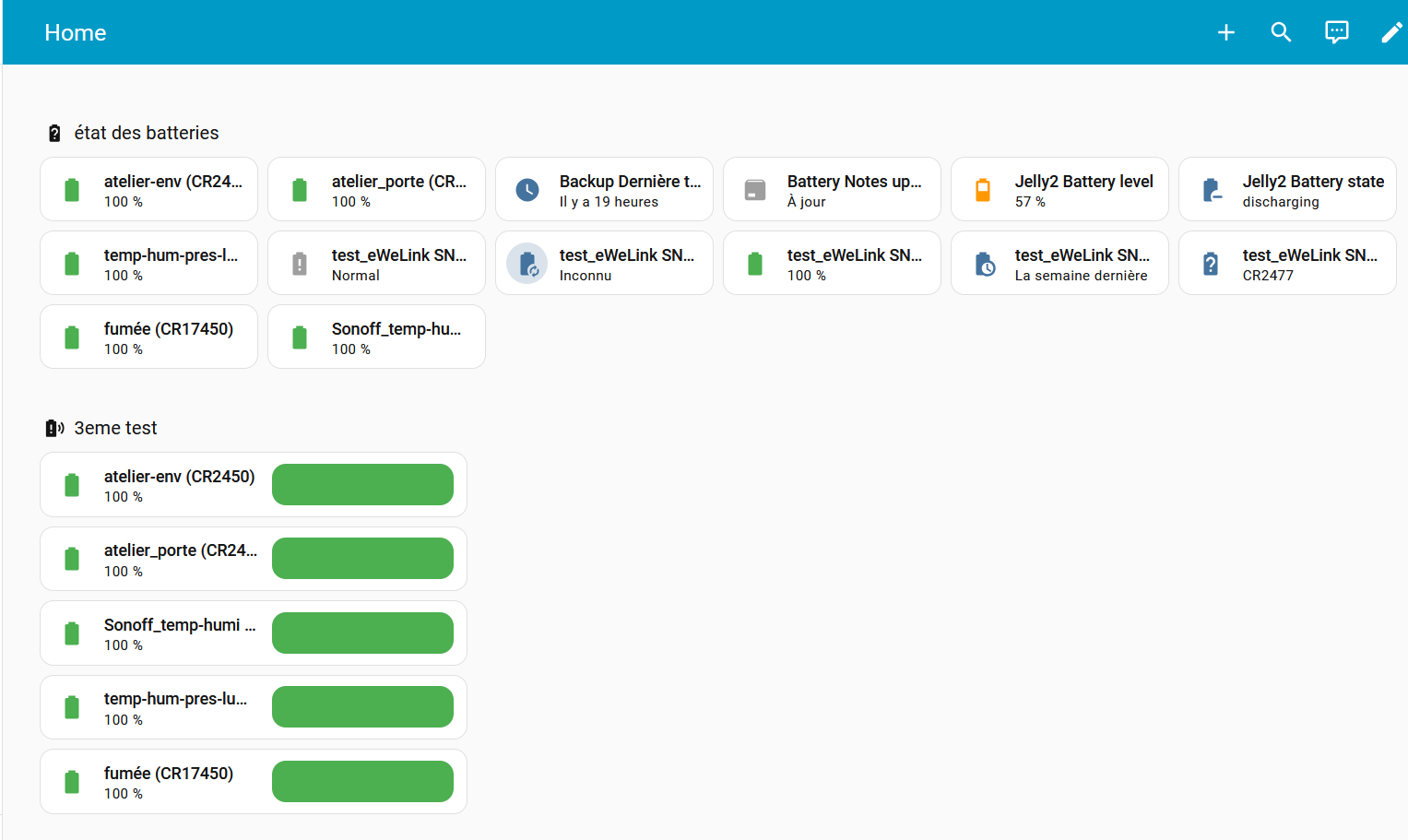Open the temp-hum-pres-l... tile in top grid
The width and height of the screenshot is (1408, 840).
pyautogui.click(x=148, y=264)
